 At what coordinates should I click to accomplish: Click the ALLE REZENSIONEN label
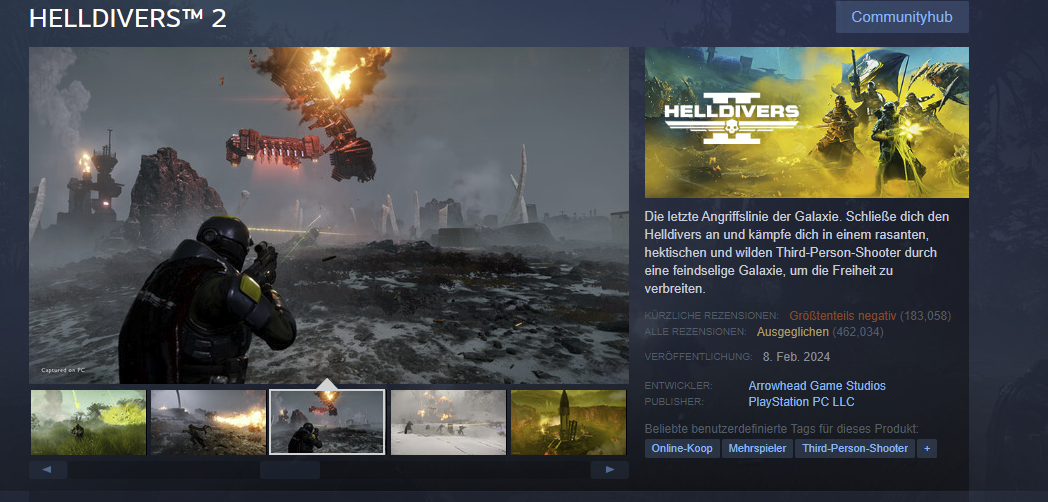tap(696, 332)
